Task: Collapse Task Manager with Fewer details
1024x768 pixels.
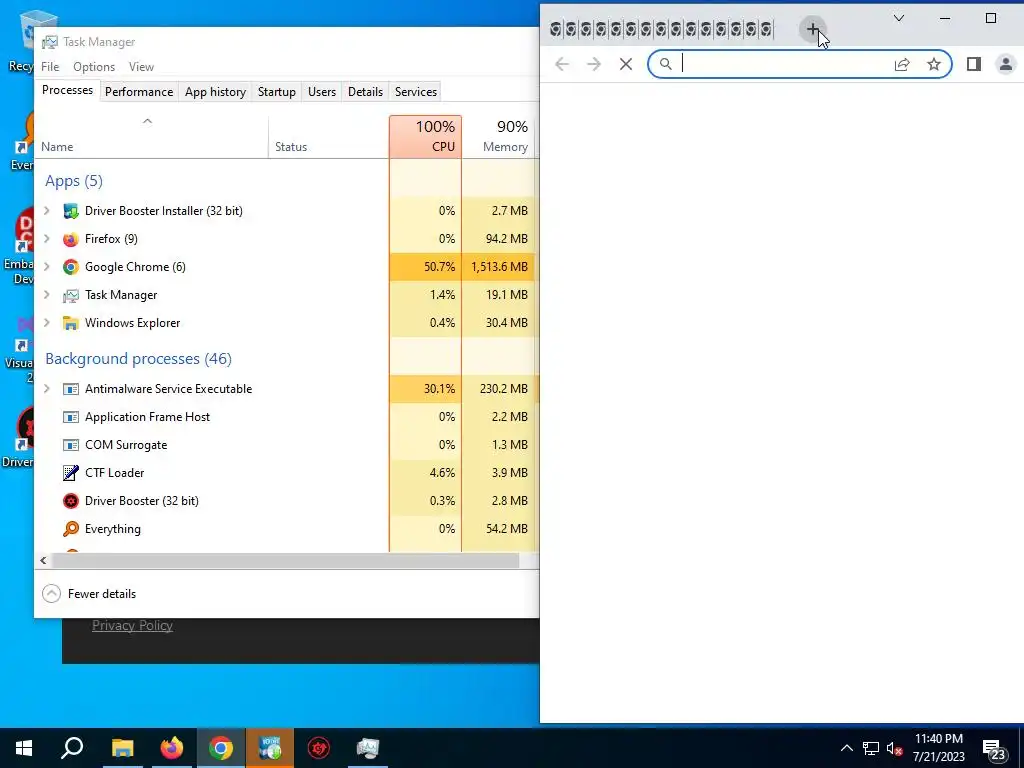Action: (89, 594)
